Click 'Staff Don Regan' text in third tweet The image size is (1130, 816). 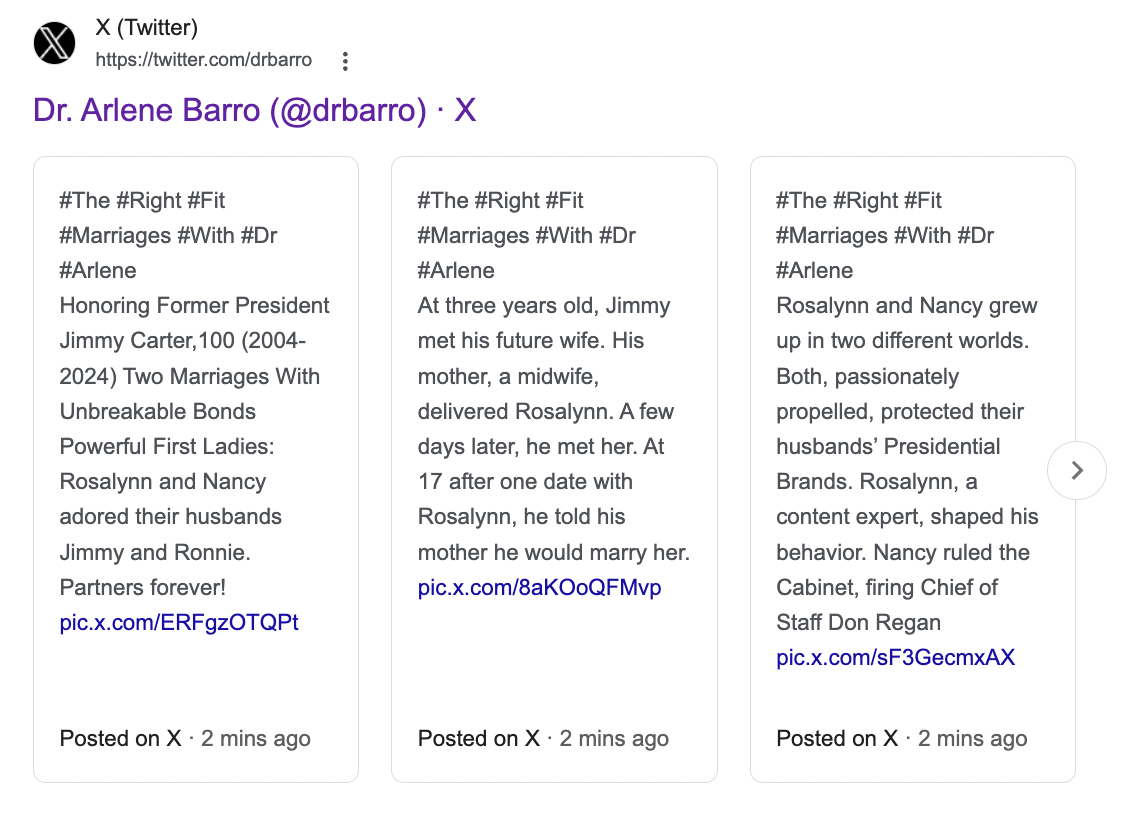click(858, 622)
